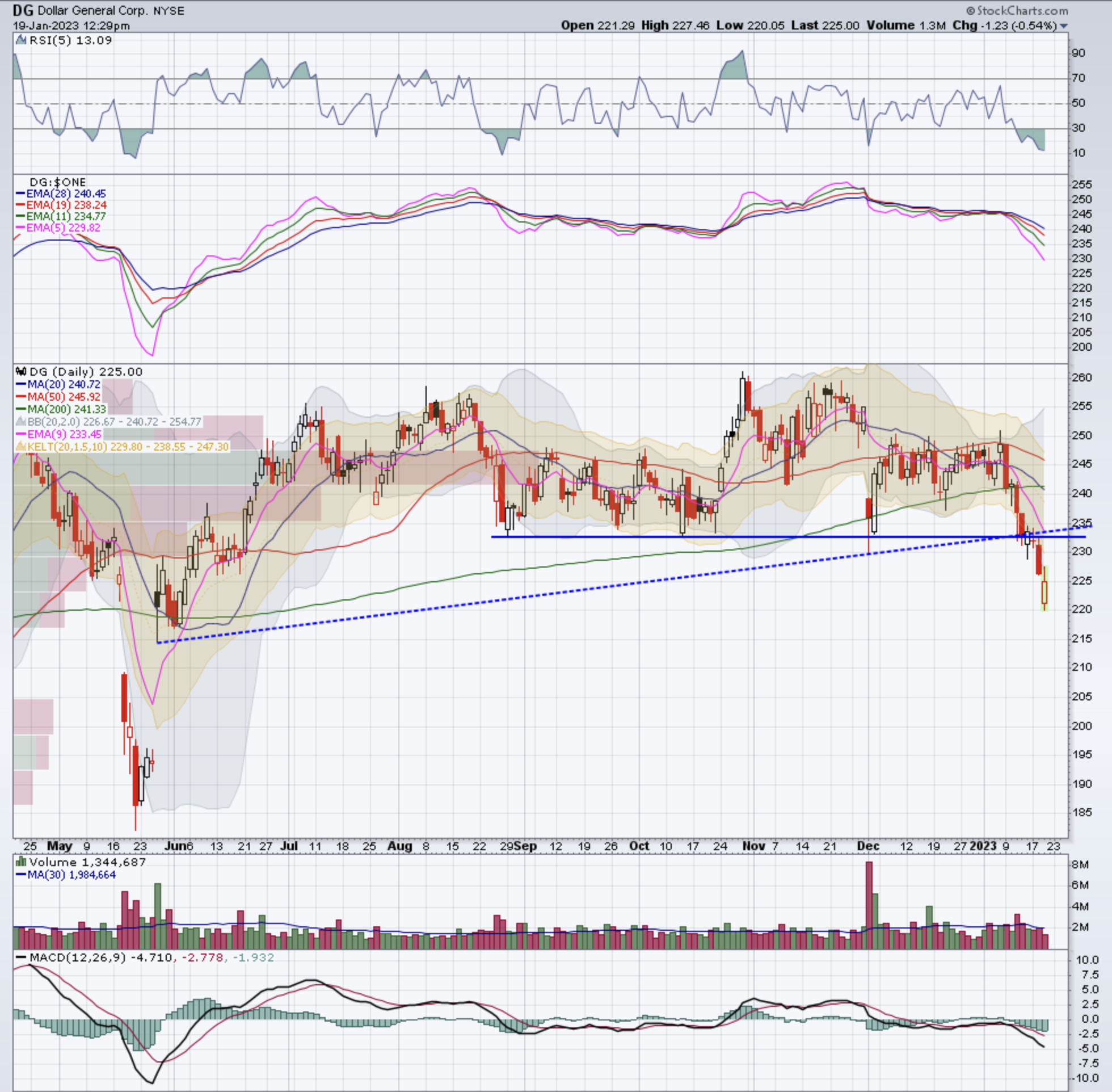Click the 8M volume axis label
Screen dimensions: 1112x1092
tap(1080, 864)
